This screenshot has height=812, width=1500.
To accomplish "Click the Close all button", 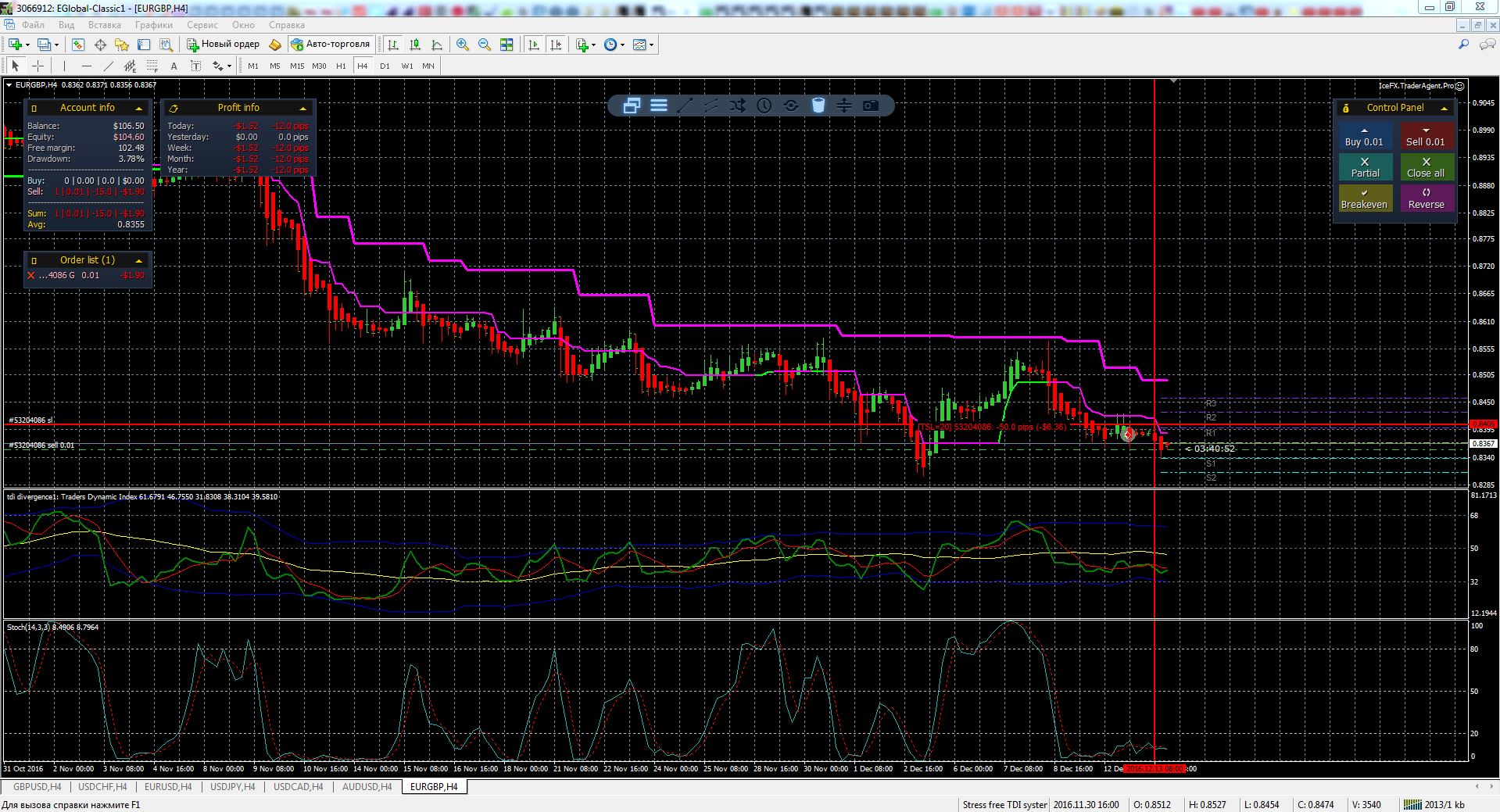I will [1426, 167].
